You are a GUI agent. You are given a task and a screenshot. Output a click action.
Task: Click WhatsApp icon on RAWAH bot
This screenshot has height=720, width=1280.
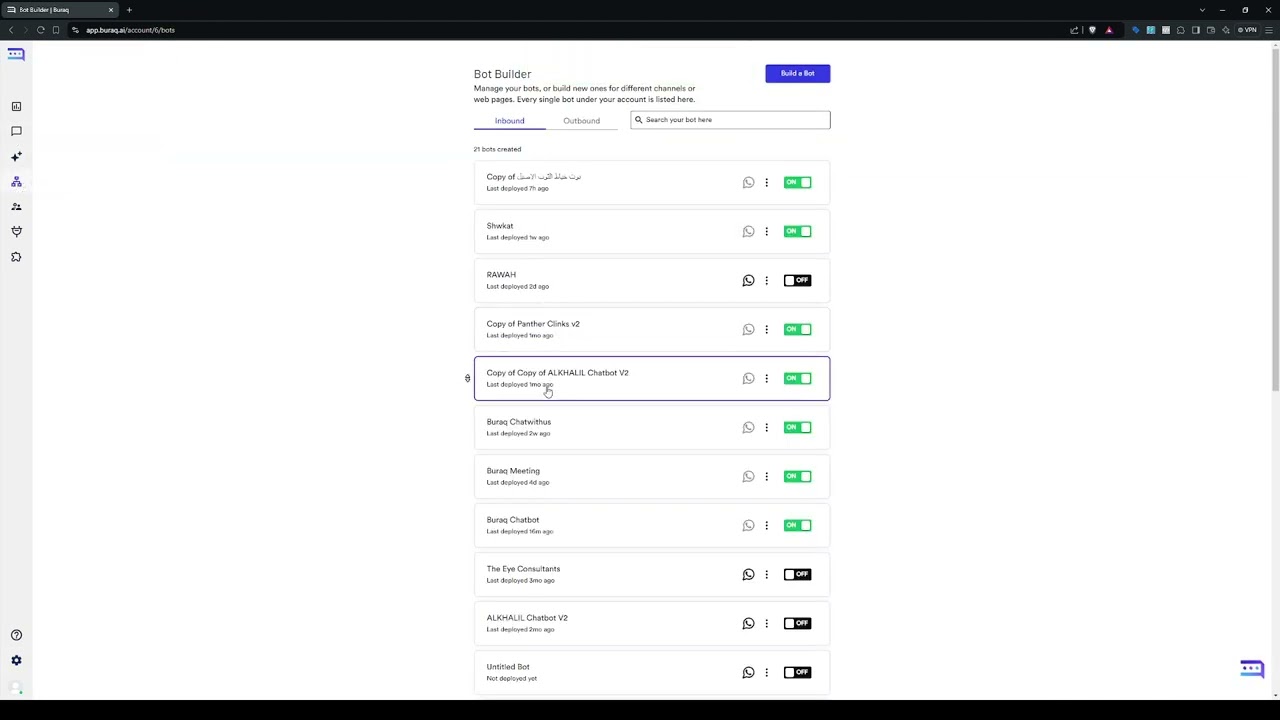pos(748,281)
